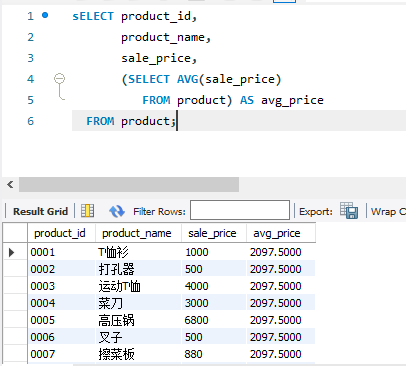The image size is (406, 366).
Task: Sort by the product_id column header
Action: [x=61, y=233]
